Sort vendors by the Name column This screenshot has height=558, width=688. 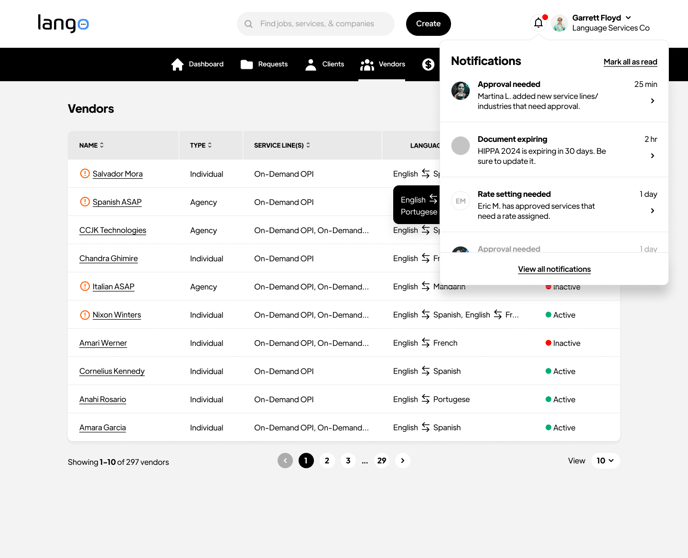91,146
